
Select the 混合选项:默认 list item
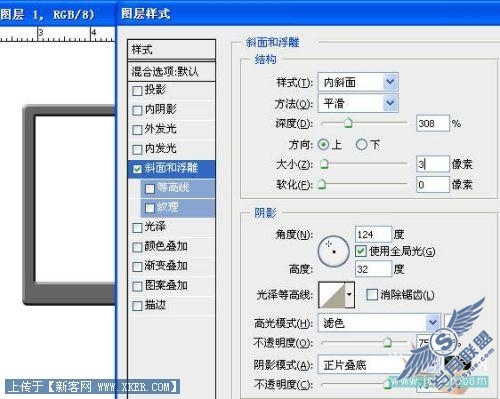click(172, 71)
